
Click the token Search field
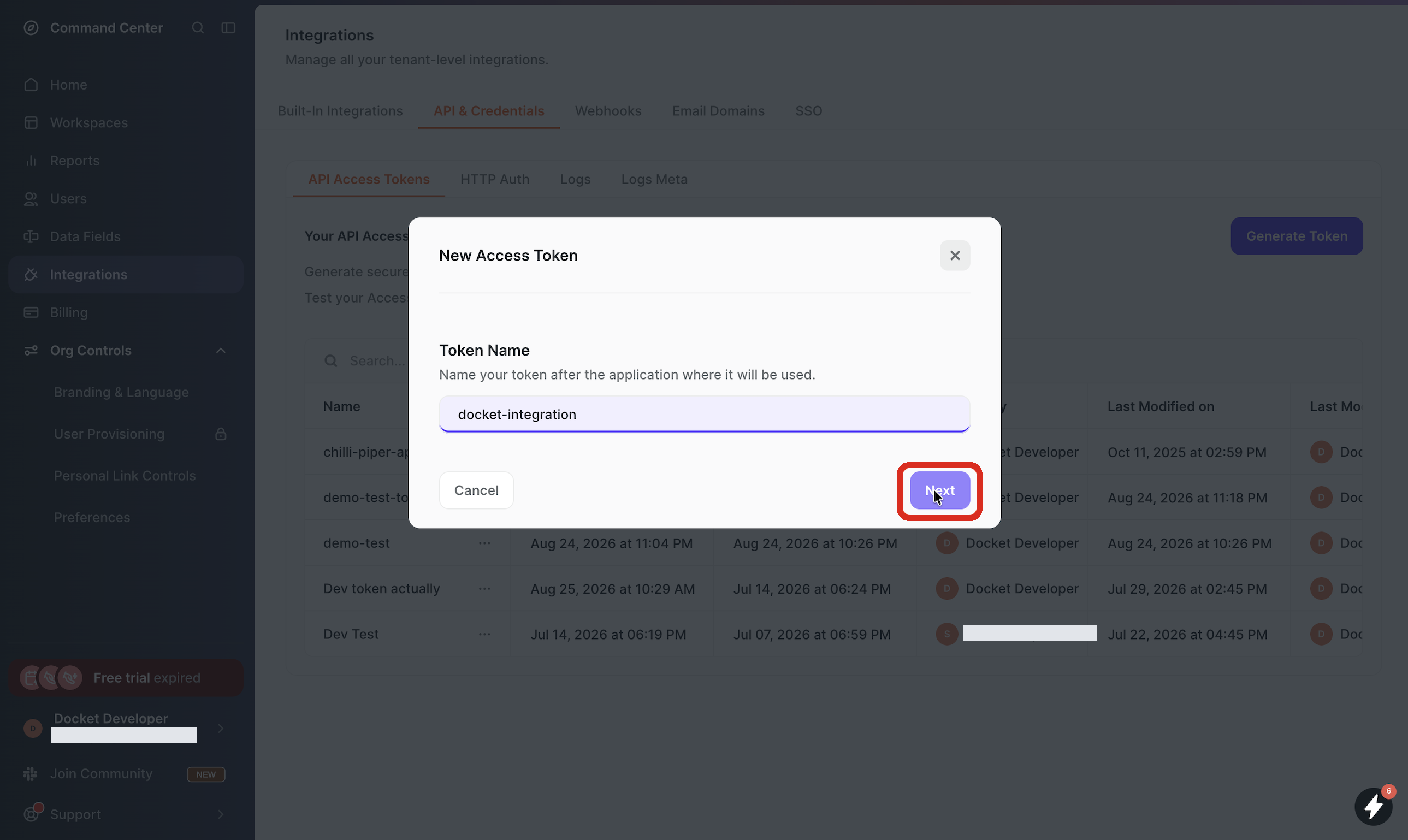(x=376, y=361)
